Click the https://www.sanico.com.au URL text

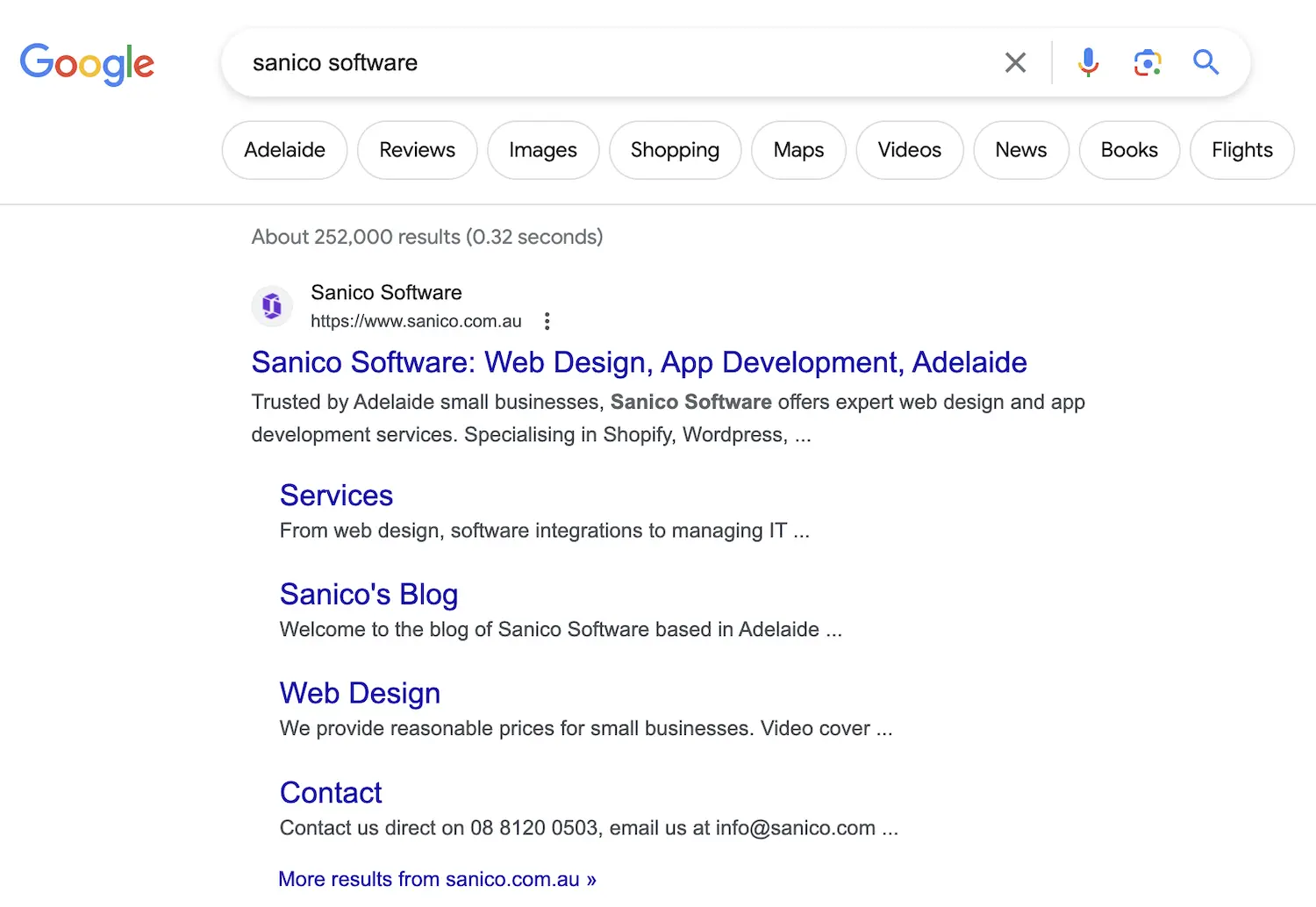(416, 321)
